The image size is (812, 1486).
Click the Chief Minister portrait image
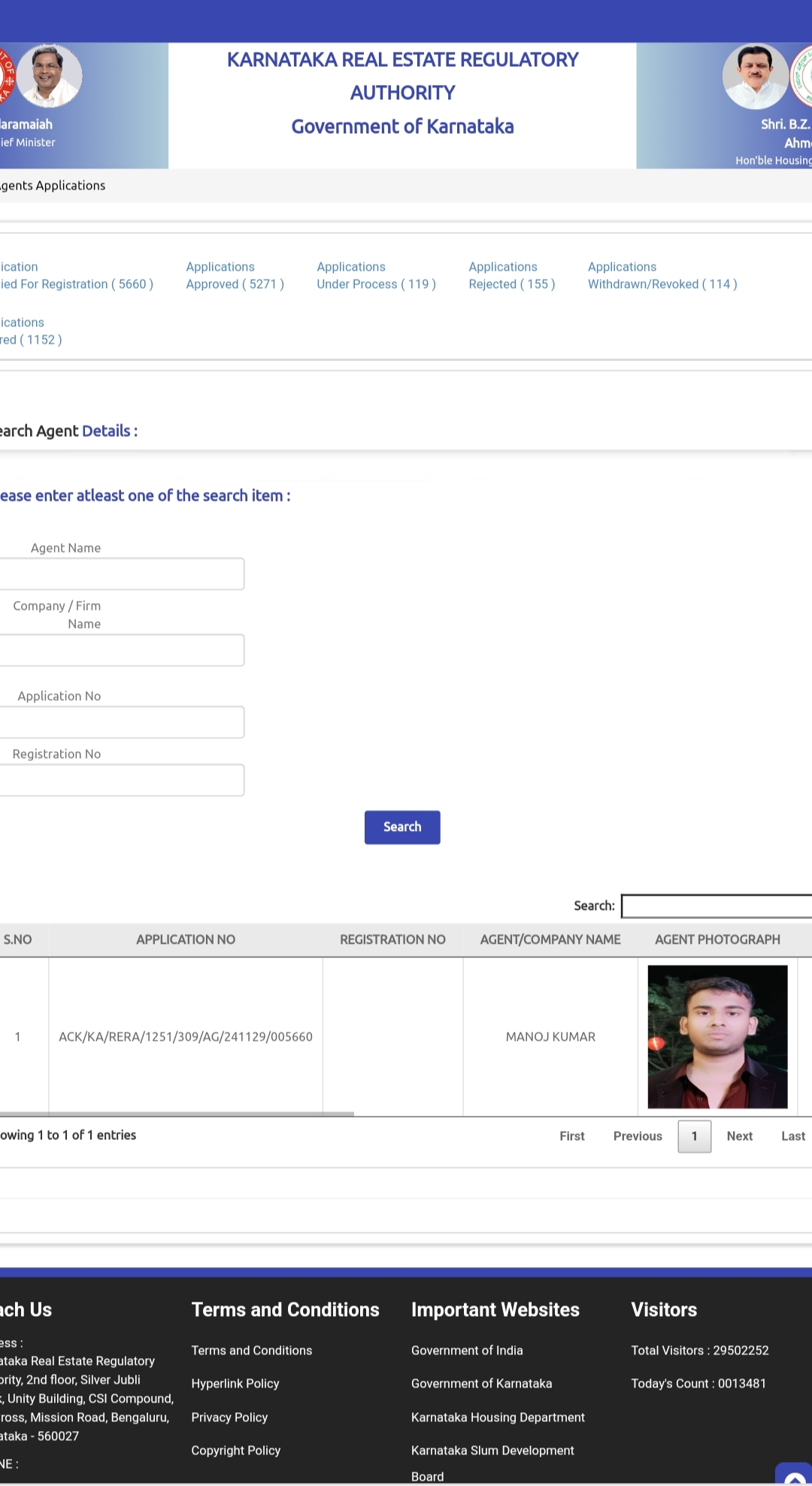click(x=49, y=75)
